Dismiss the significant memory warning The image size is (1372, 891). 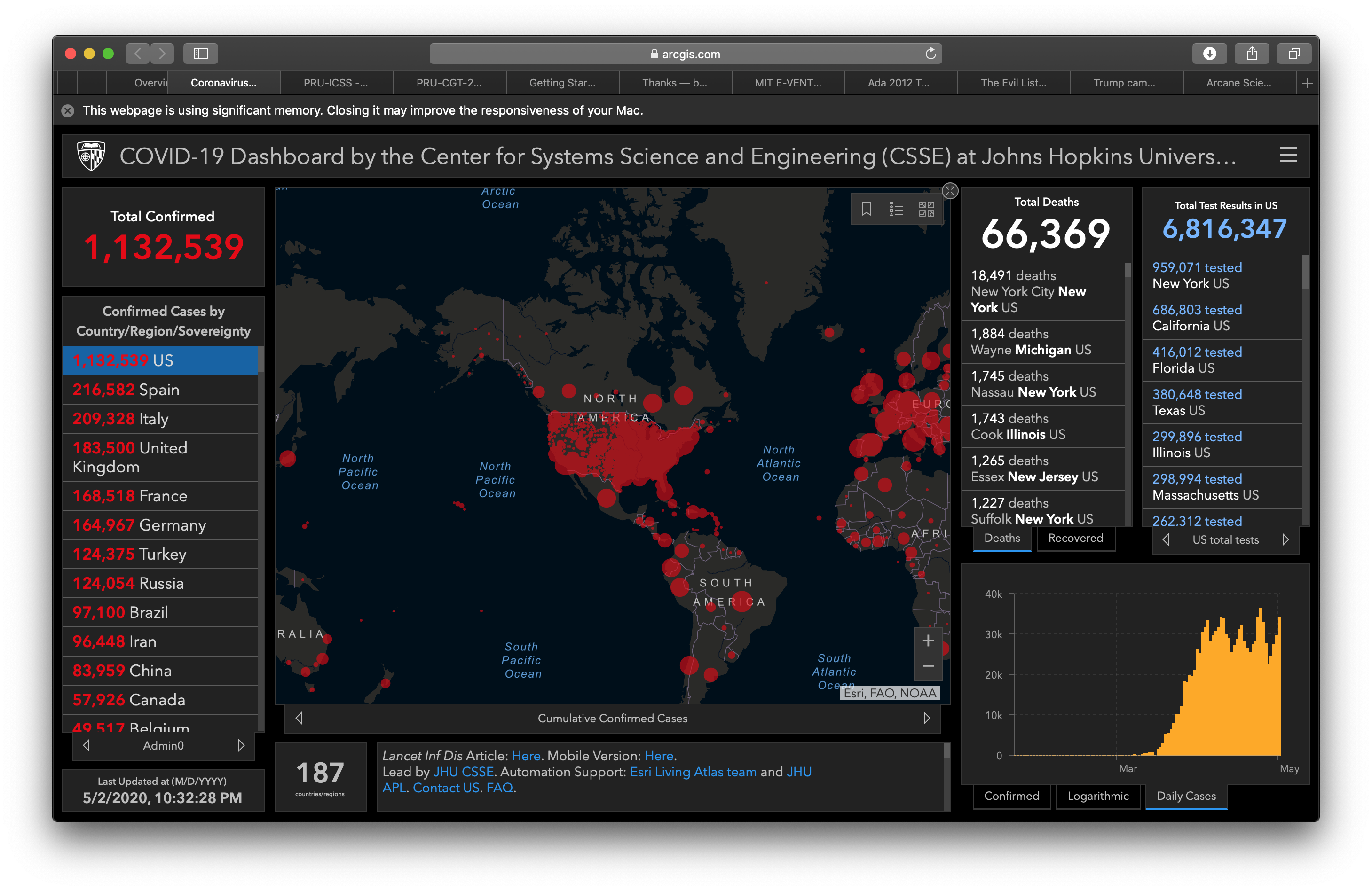[x=67, y=110]
